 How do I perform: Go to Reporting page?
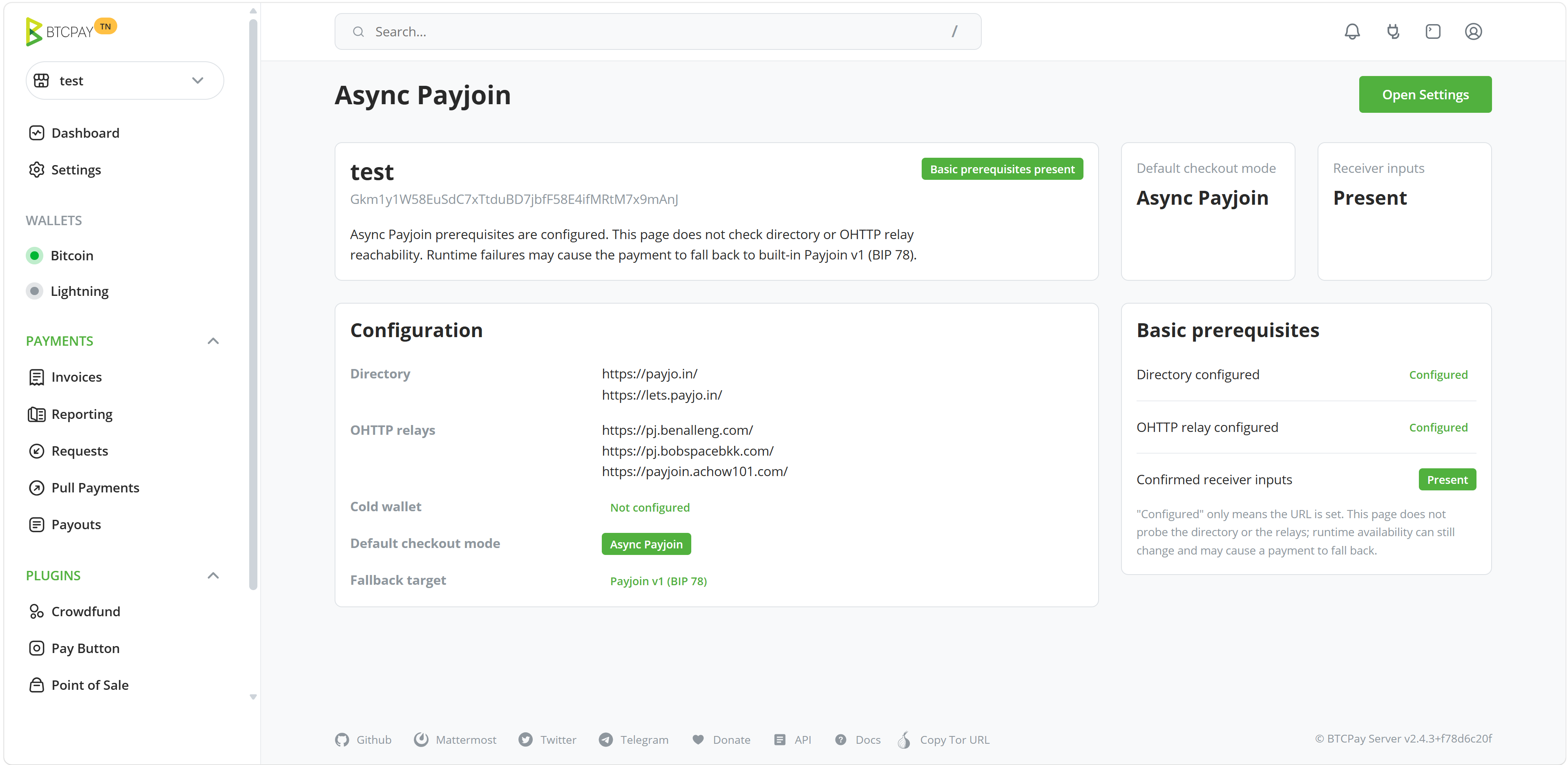pyautogui.click(x=71, y=414)
